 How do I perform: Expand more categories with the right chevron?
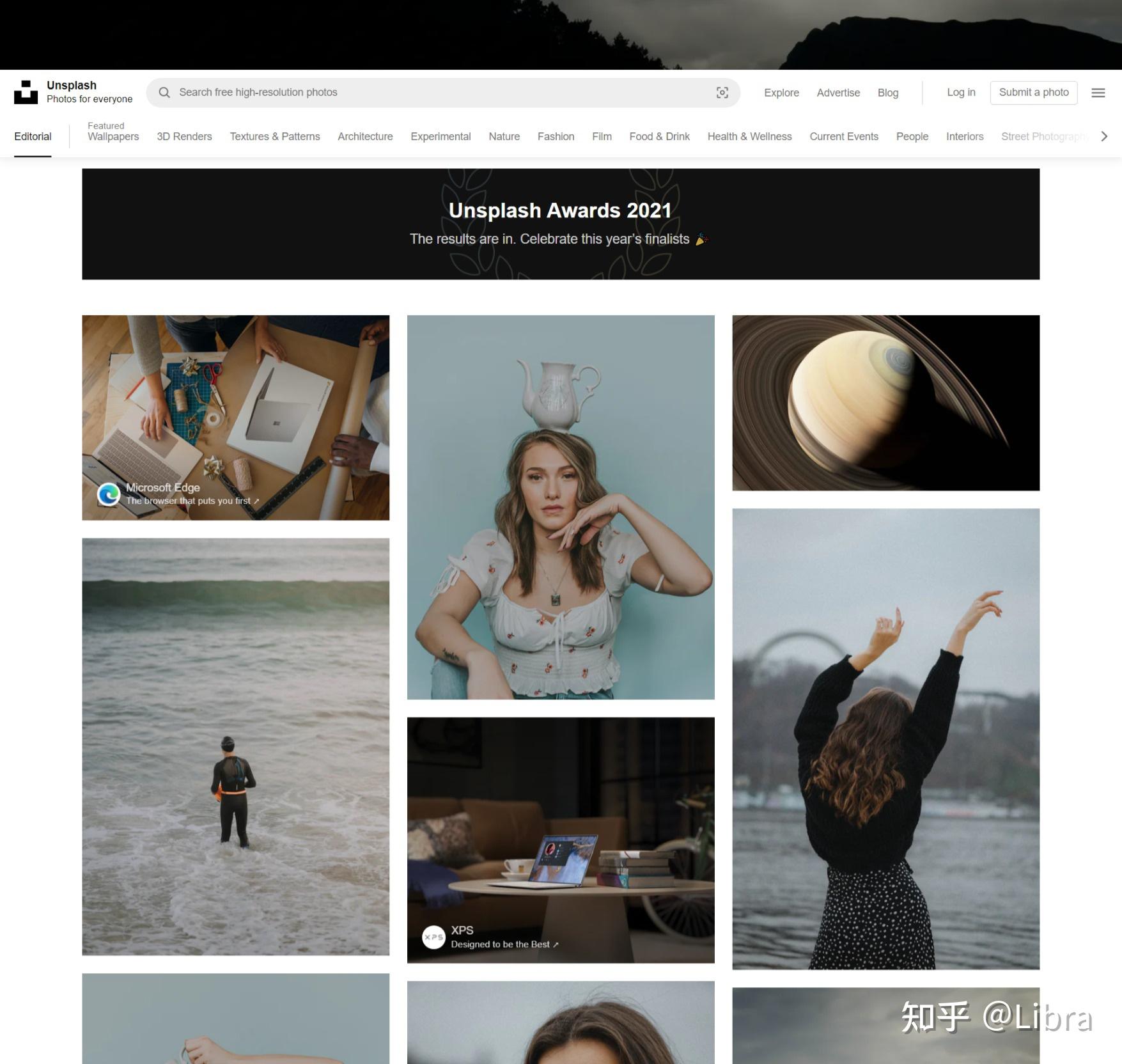point(1104,136)
